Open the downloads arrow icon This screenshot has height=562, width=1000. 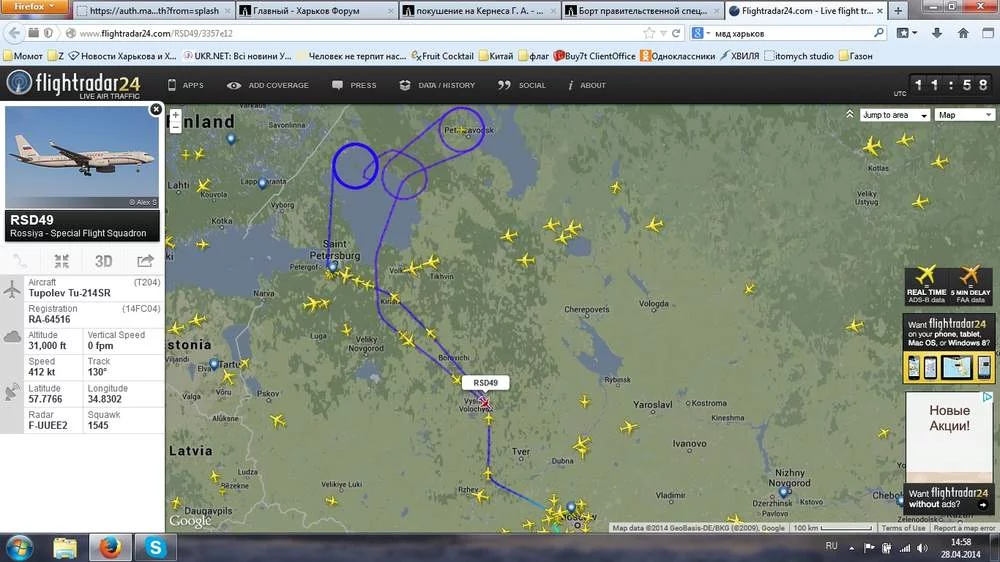(x=937, y=33)
